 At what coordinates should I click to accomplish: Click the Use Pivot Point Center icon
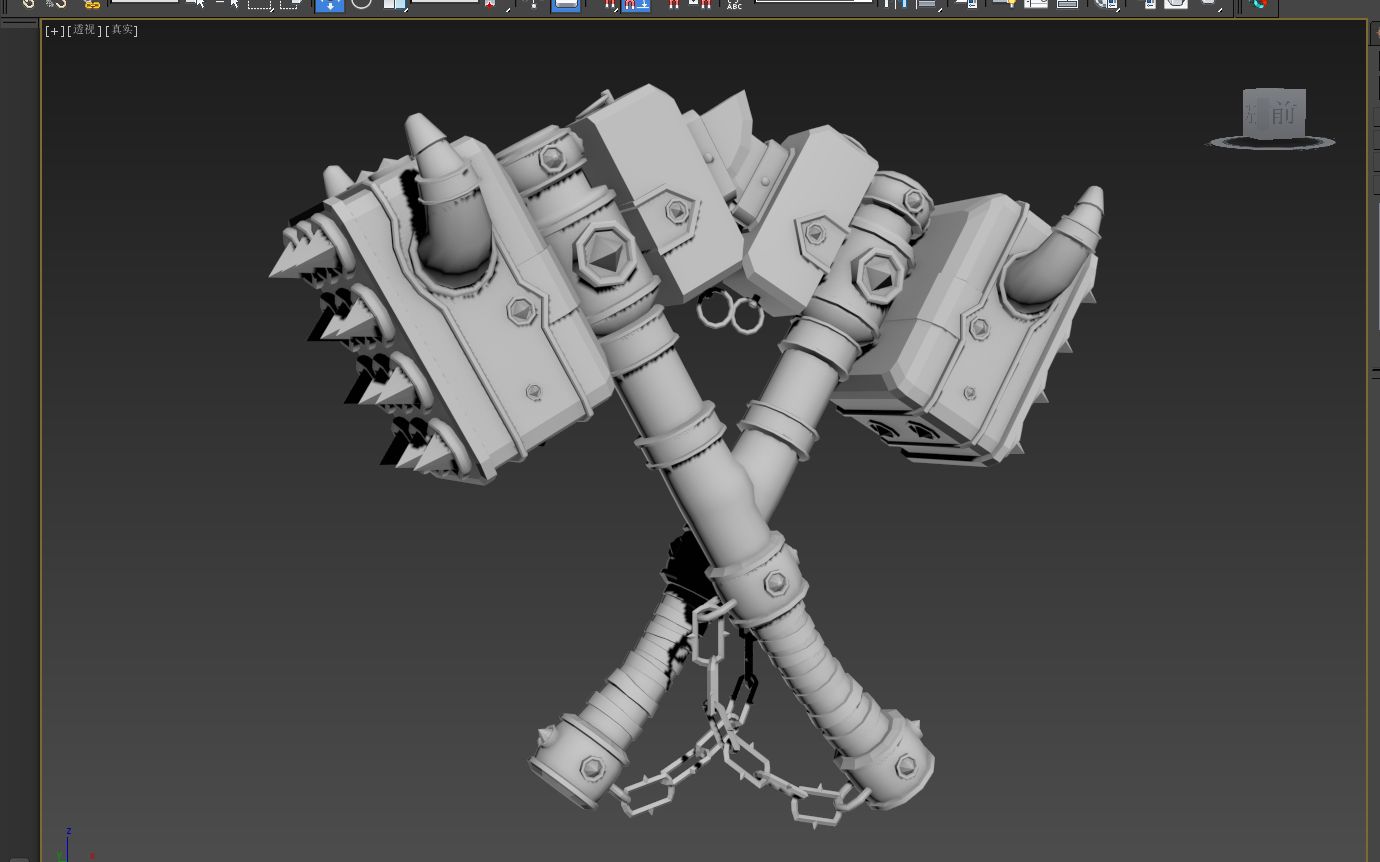pos(492,4)
